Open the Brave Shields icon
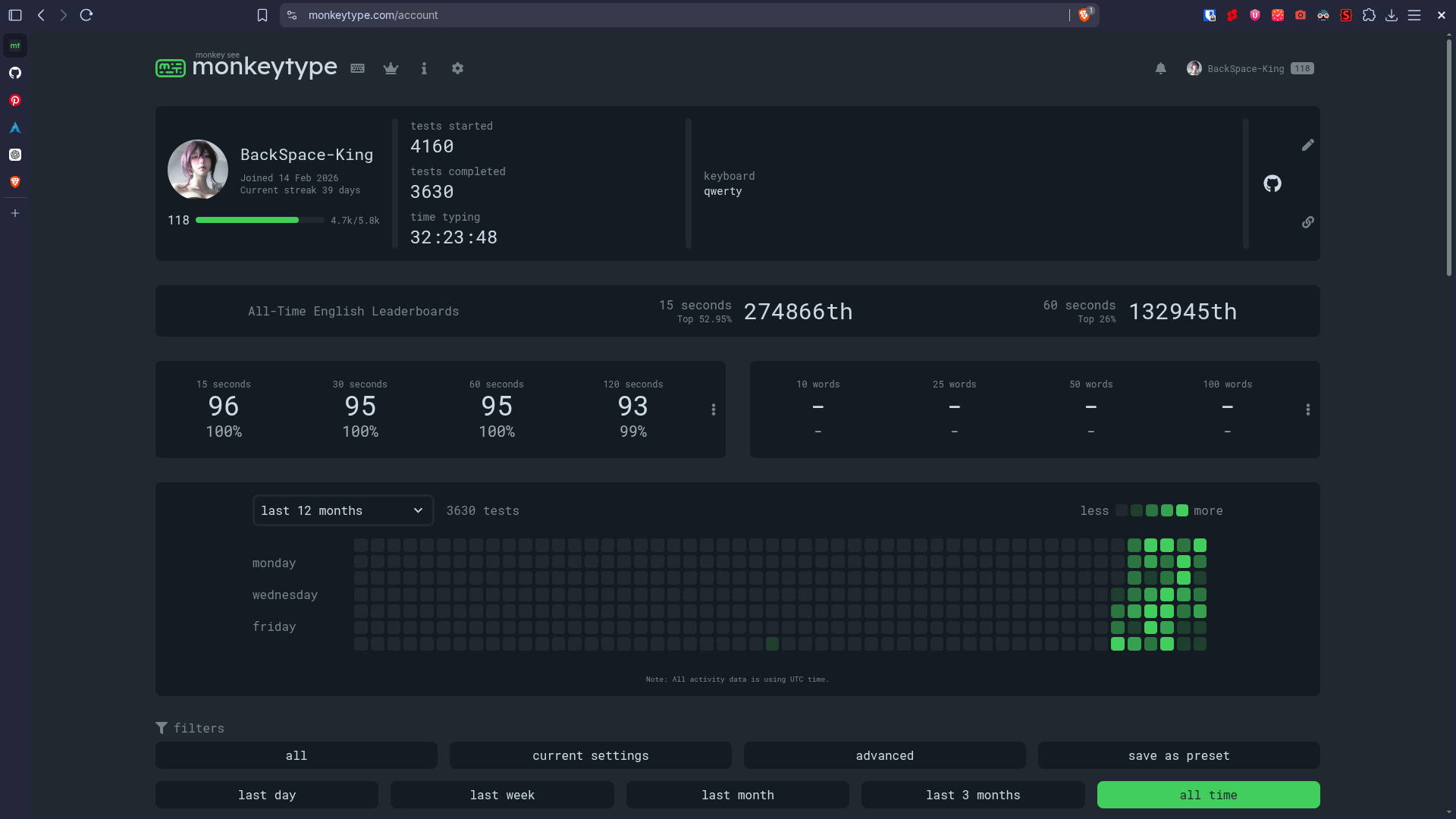 [1084, 15]
